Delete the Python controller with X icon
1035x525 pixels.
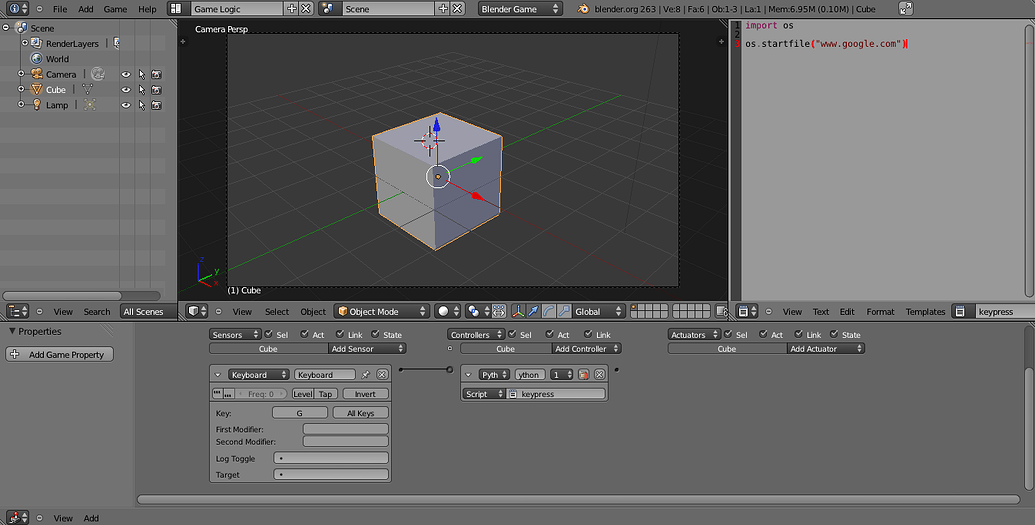coord(599,374)
